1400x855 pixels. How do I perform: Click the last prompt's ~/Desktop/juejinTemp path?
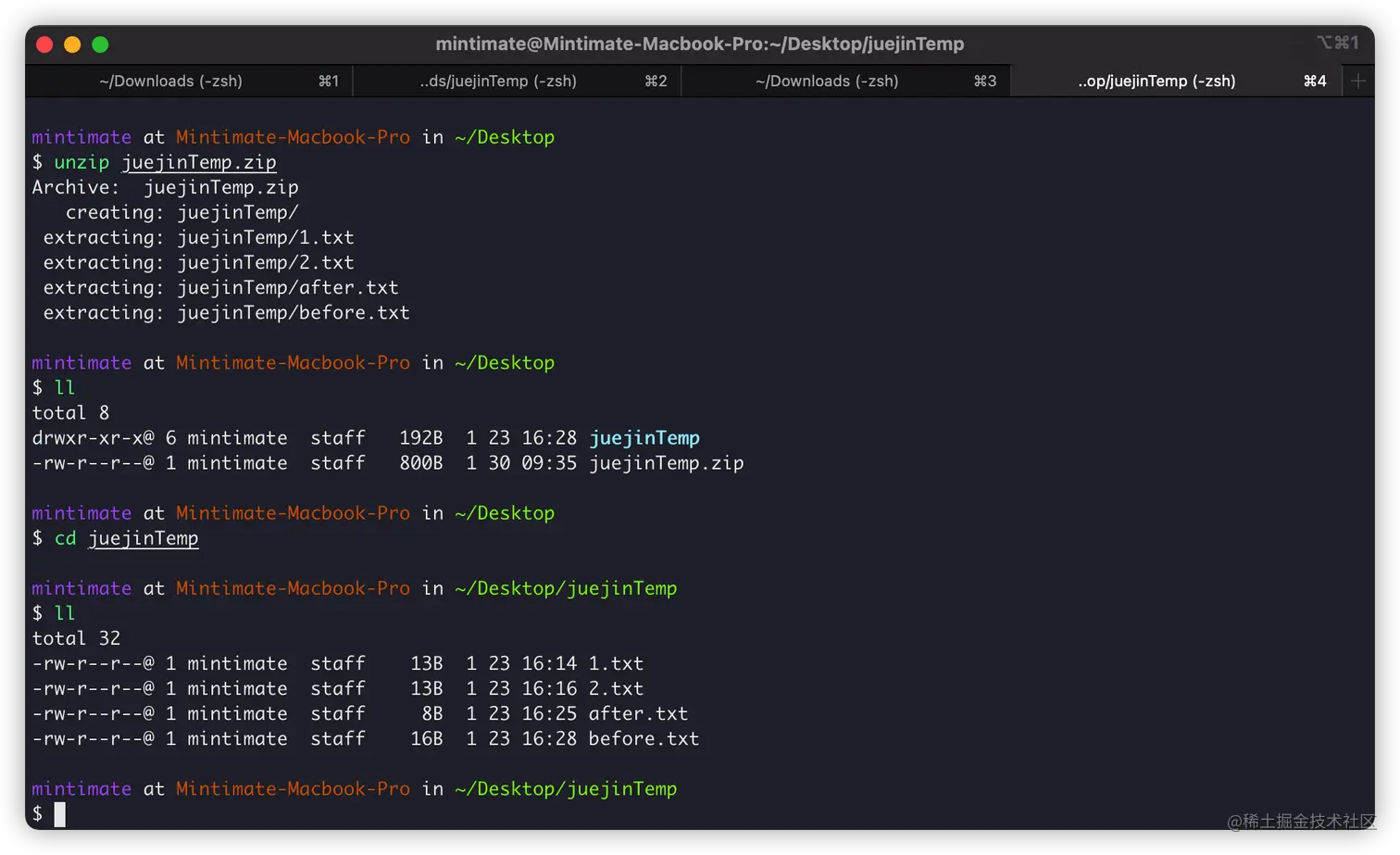[566, 788]
